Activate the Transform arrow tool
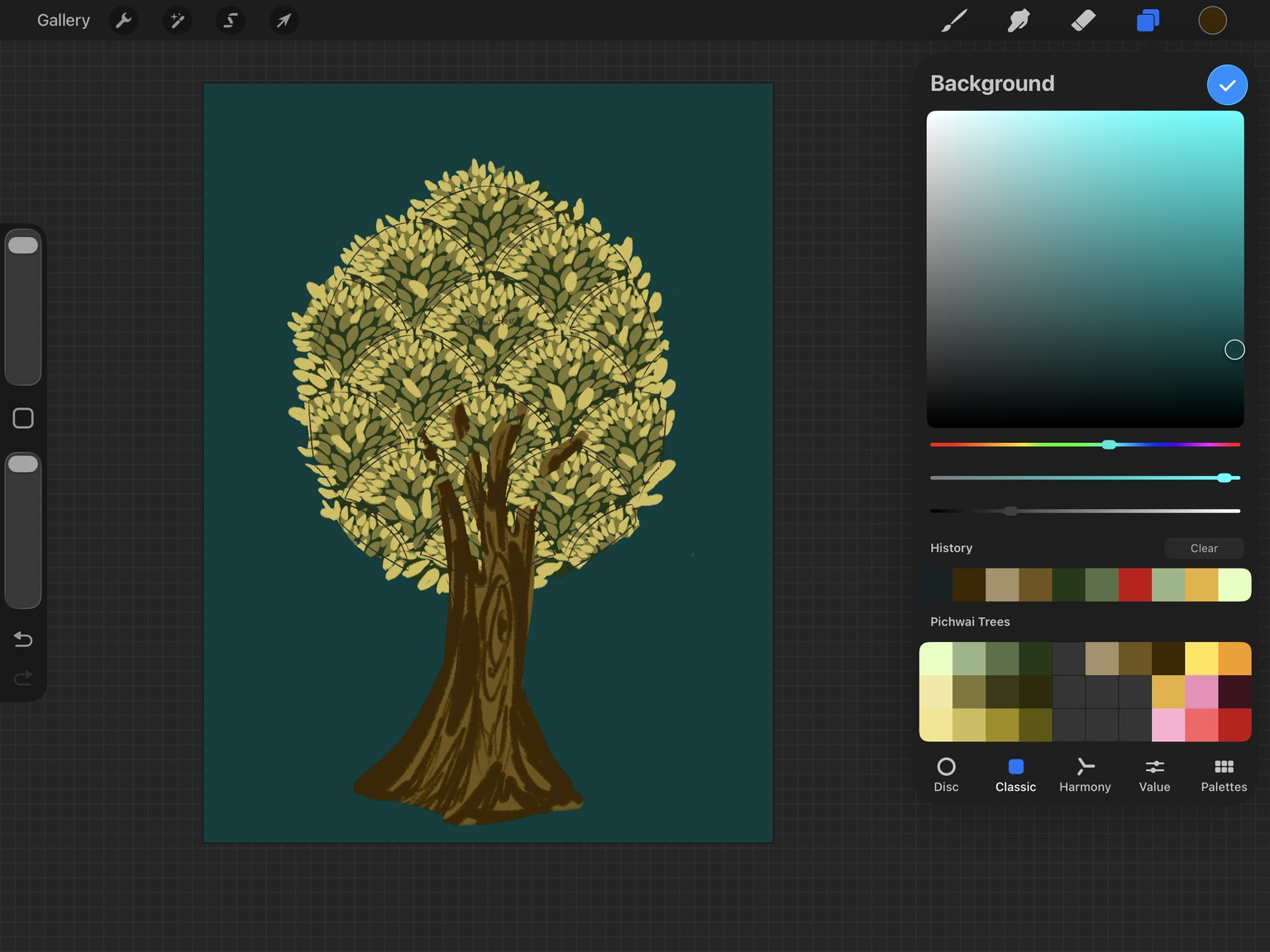The height and width of the screenshot is (952, 1270). [x=284, y=21]
